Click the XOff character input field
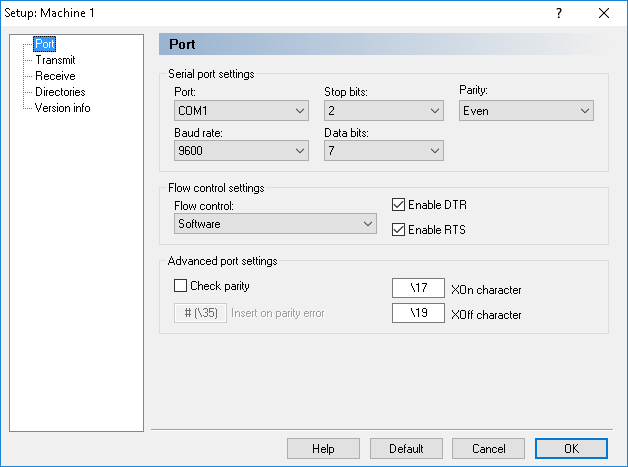This screenshot has height=467, width=628. (x=418, y=314)
